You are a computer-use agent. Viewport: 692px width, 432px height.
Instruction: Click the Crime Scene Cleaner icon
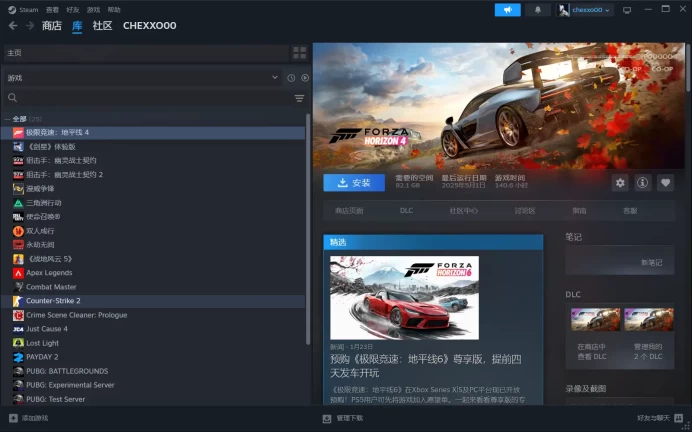[18, 315]
